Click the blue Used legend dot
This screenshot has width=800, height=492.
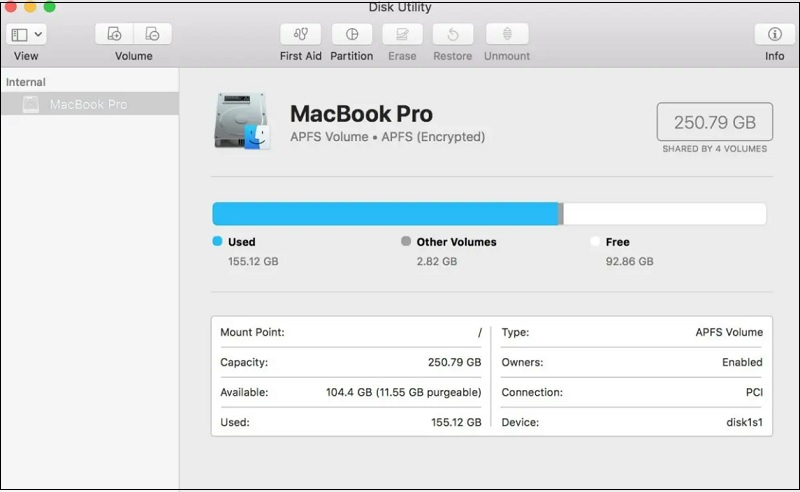(x=217, y=241)
